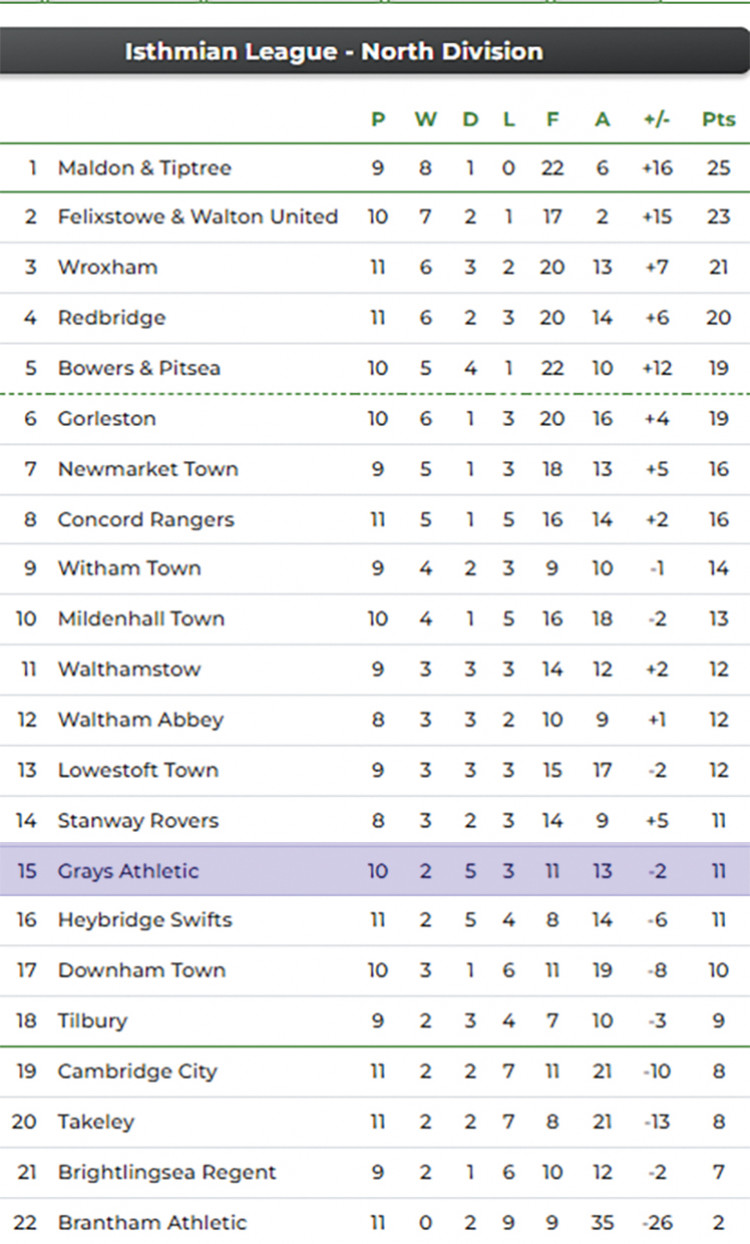The image size is (750, 1244).
Task: Click the Pts column header
Action: click(x=718, y=120)
